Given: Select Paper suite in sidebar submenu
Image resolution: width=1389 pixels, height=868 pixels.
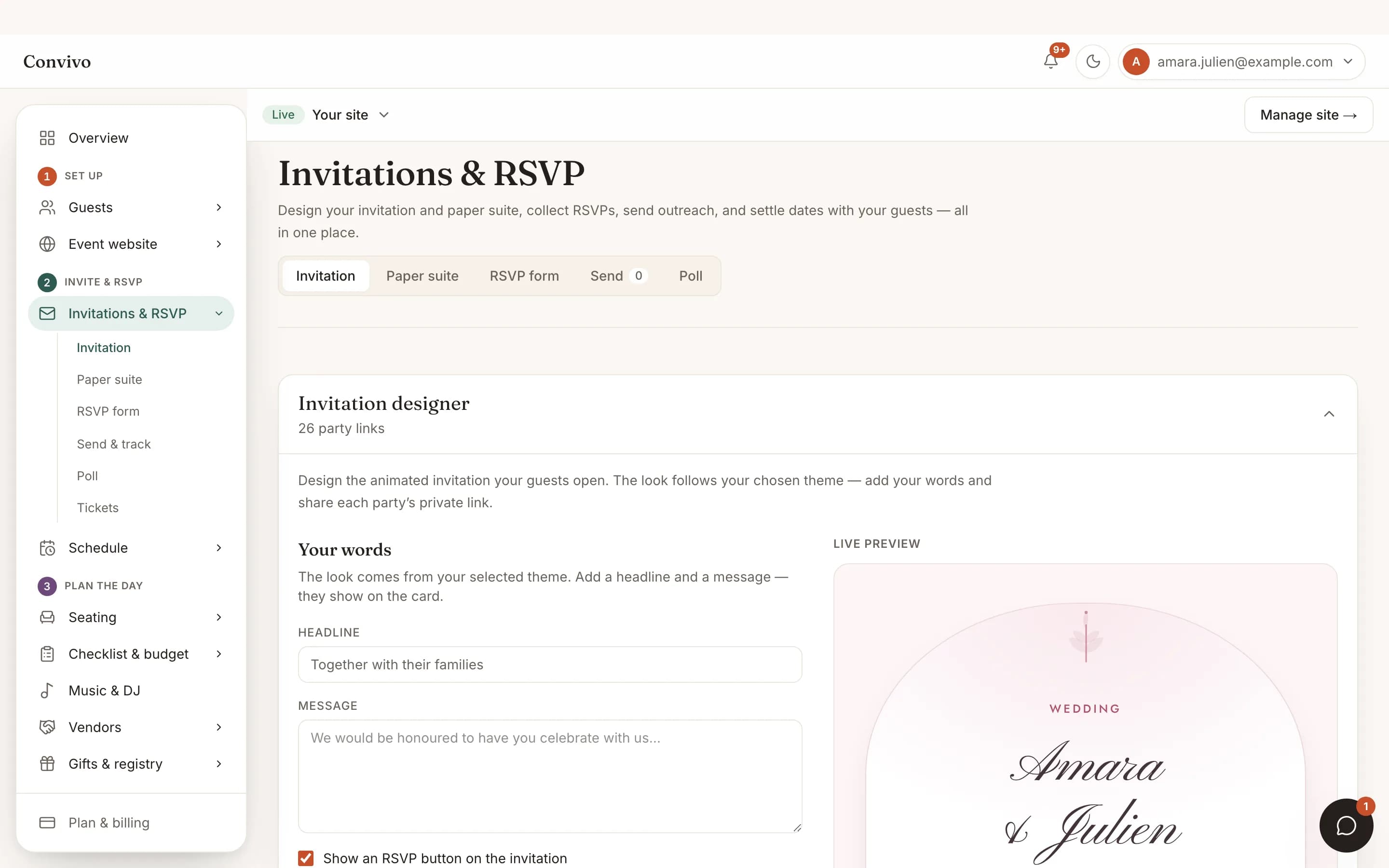Looking at the screenshot, I should click(x=109, y=380).
